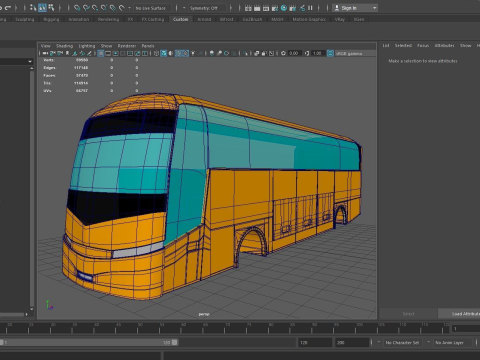The height and width of the screenshot is (360, 480).
Task: Click the range slider right end handle
Action: click(x=175, y=342)
